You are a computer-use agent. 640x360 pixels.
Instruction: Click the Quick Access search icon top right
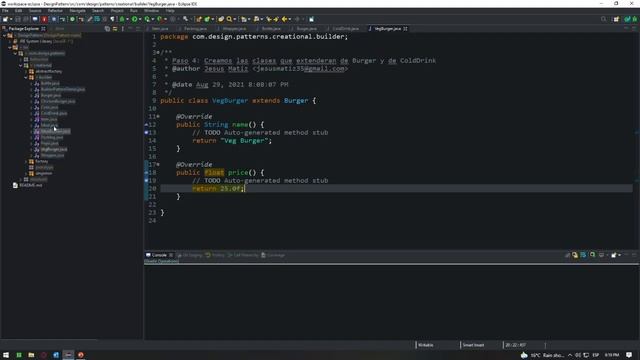point(604,19)
